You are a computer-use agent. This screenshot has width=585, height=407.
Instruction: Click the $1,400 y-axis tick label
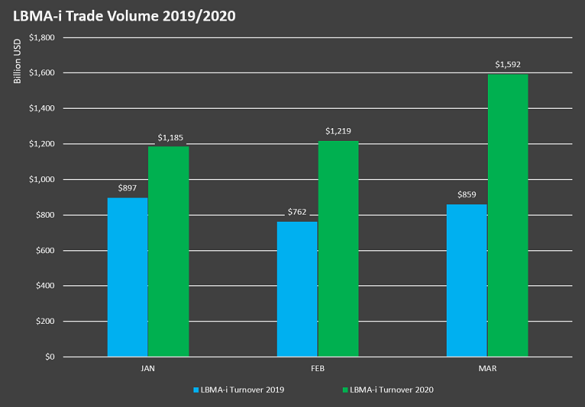(42, 108)
